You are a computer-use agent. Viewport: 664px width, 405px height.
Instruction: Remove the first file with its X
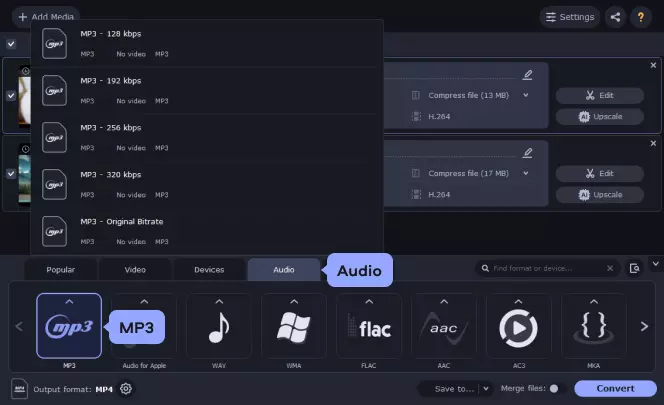(x=653, y=65)
